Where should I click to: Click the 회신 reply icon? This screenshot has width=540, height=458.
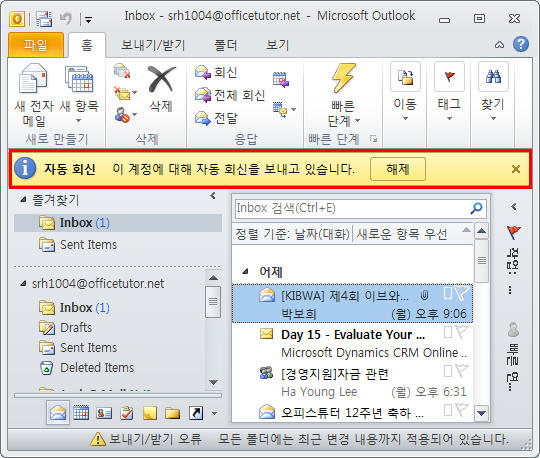(x=203, y=72)
